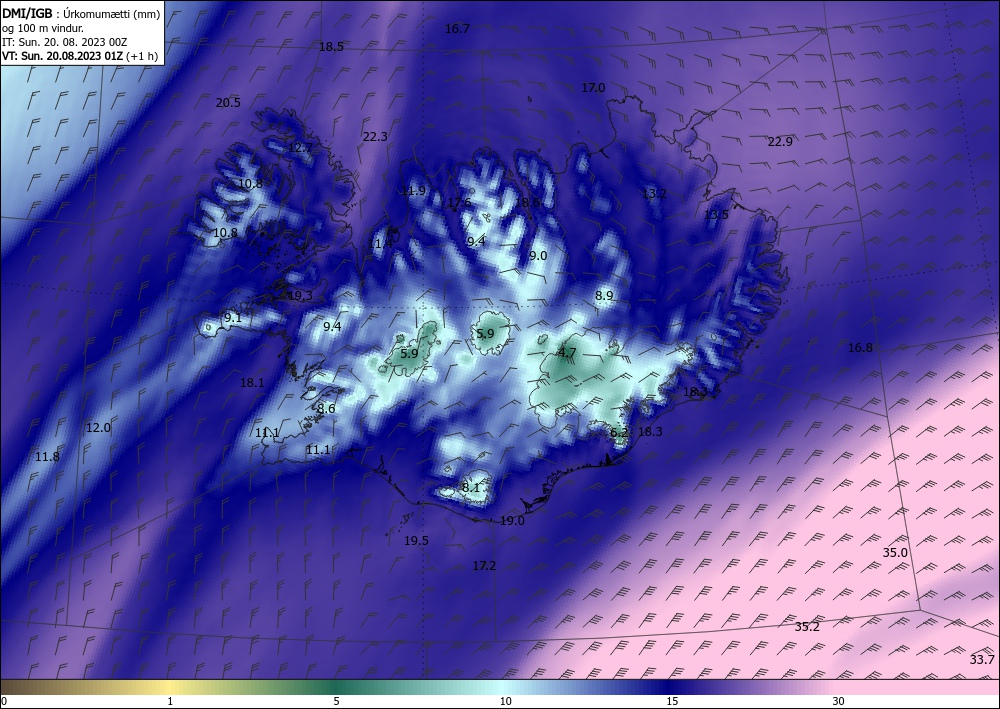Click the color scale label 0
The height and width of the screenshot is (709, 1000).
(4, 701)
